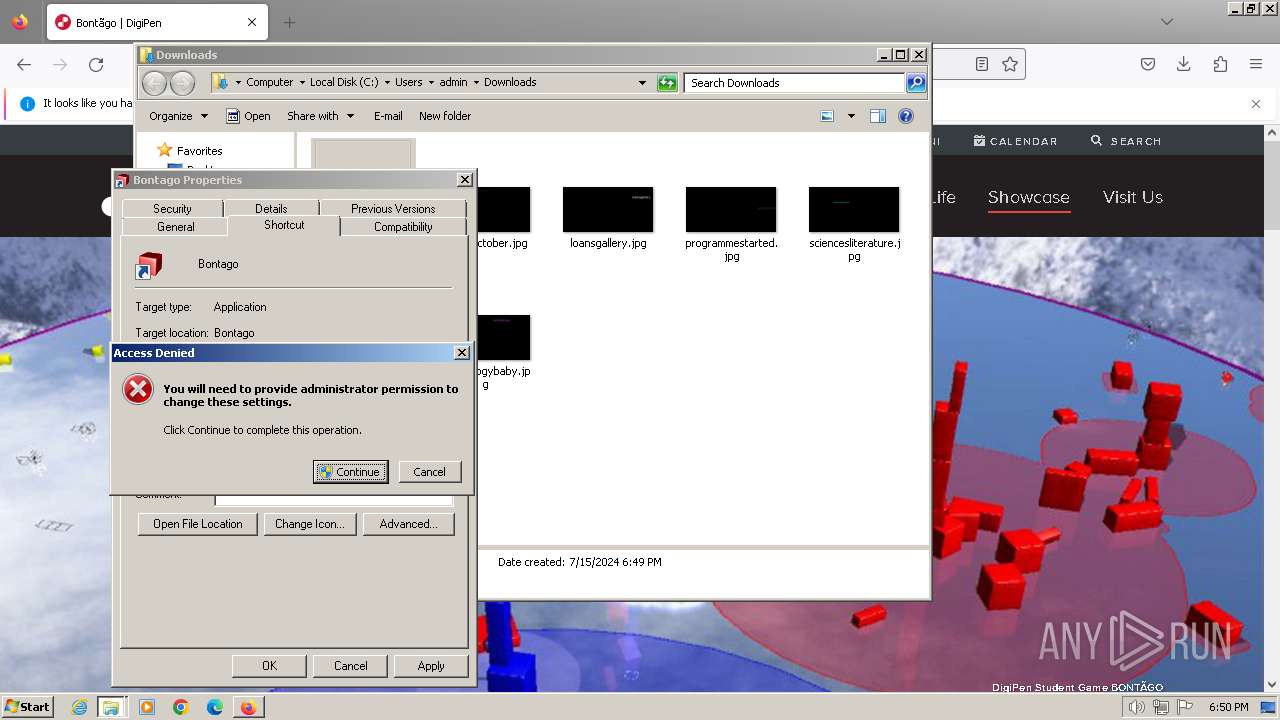Open Chrome from the taskbar

click(x=180, y=707)
